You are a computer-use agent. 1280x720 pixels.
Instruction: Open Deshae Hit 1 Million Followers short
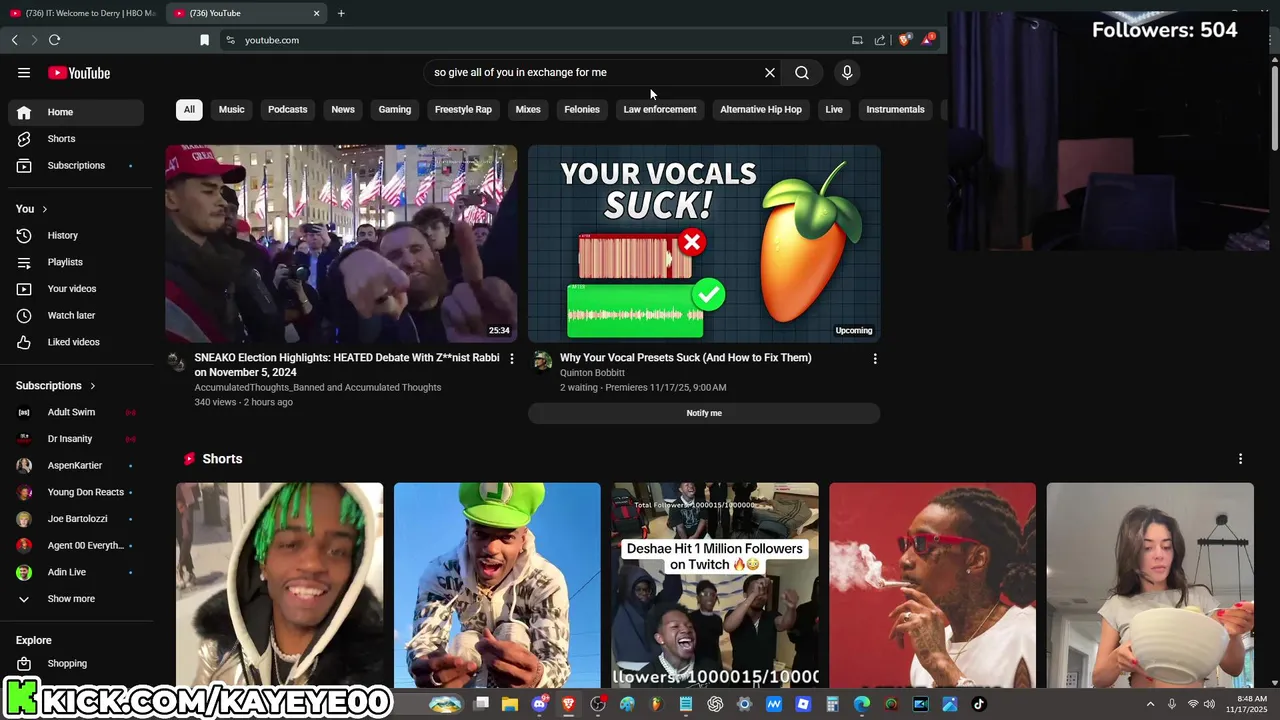tap(715, 585)
